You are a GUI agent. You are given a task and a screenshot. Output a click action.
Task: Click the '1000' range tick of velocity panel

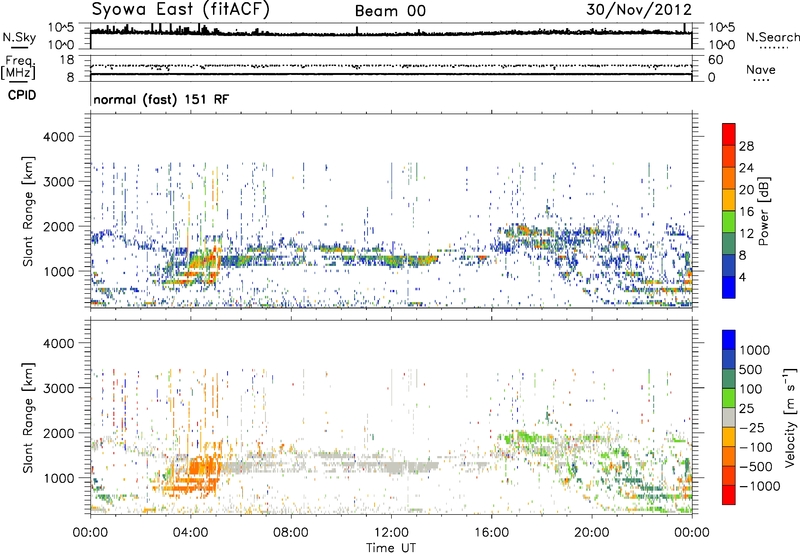[59, 478]
